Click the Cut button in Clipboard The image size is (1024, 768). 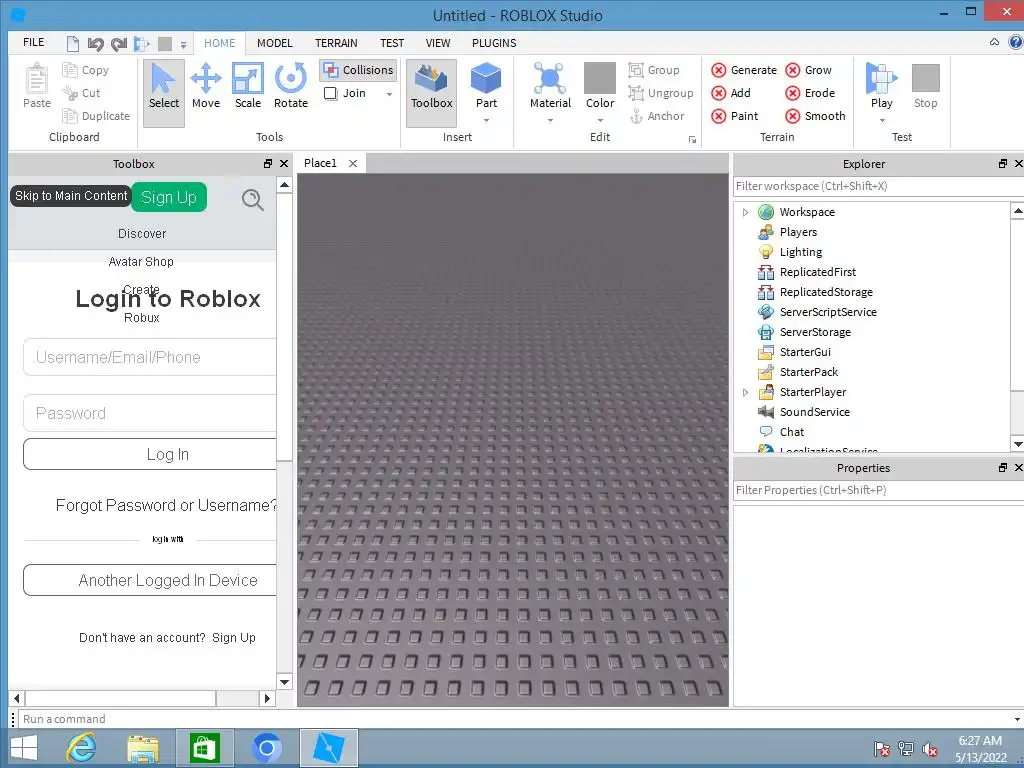click(x=81, y=93)
